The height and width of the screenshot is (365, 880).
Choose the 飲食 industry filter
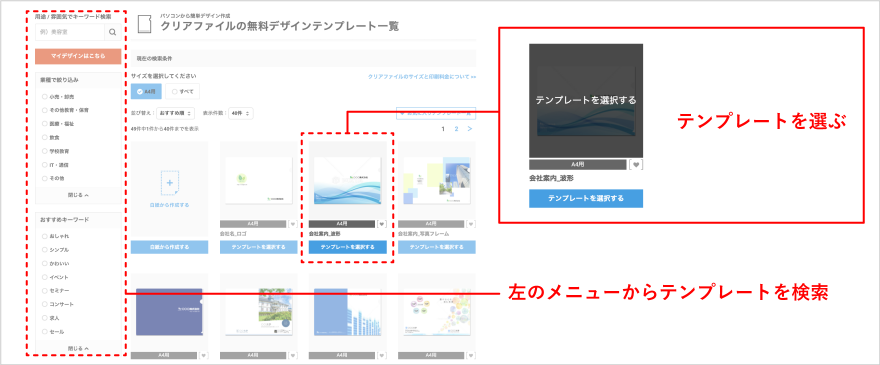44,137
